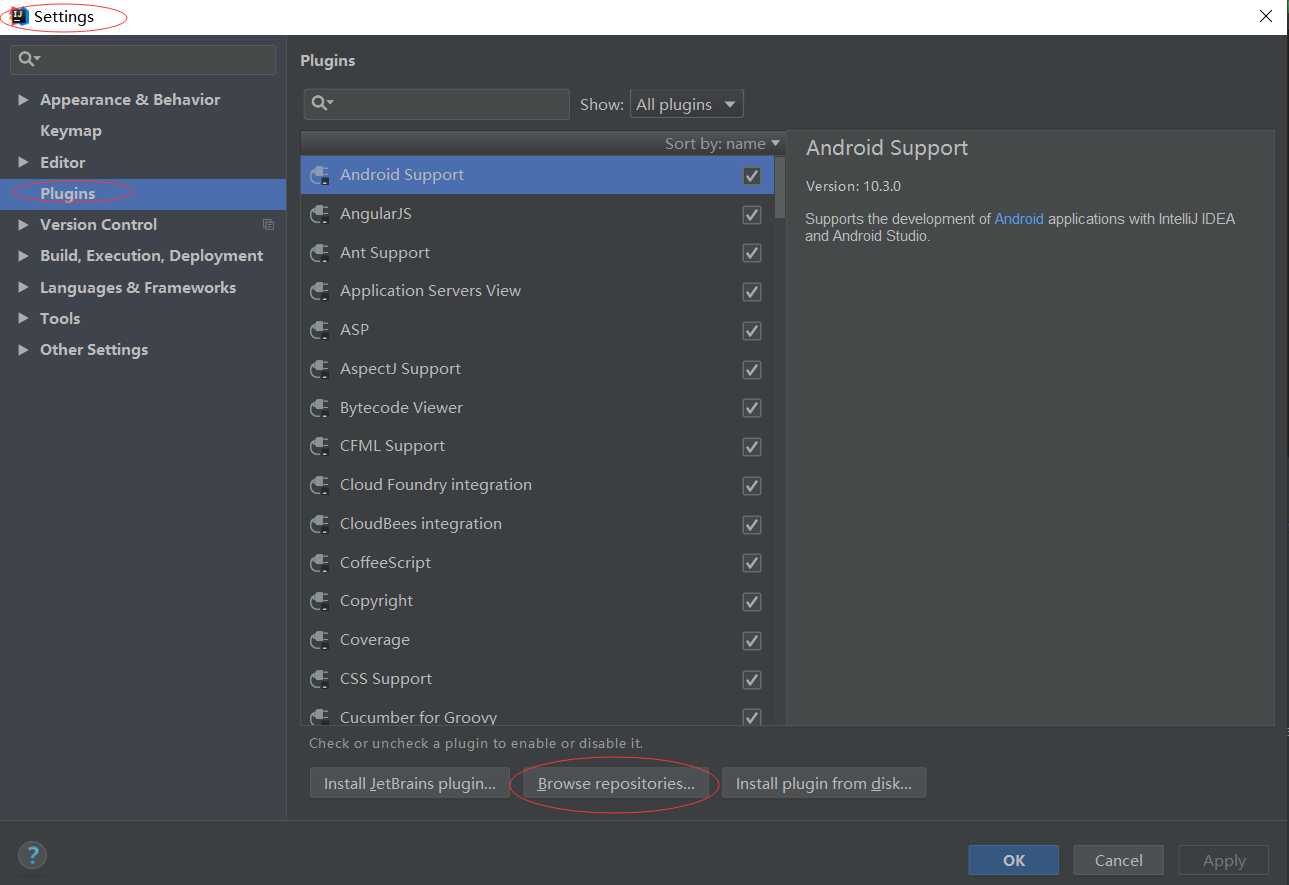Image resolution: width=1289 pixels, height=885 pixels.
Task: Open the Sort by name dropdown
Action: click(x=722, y=143)
